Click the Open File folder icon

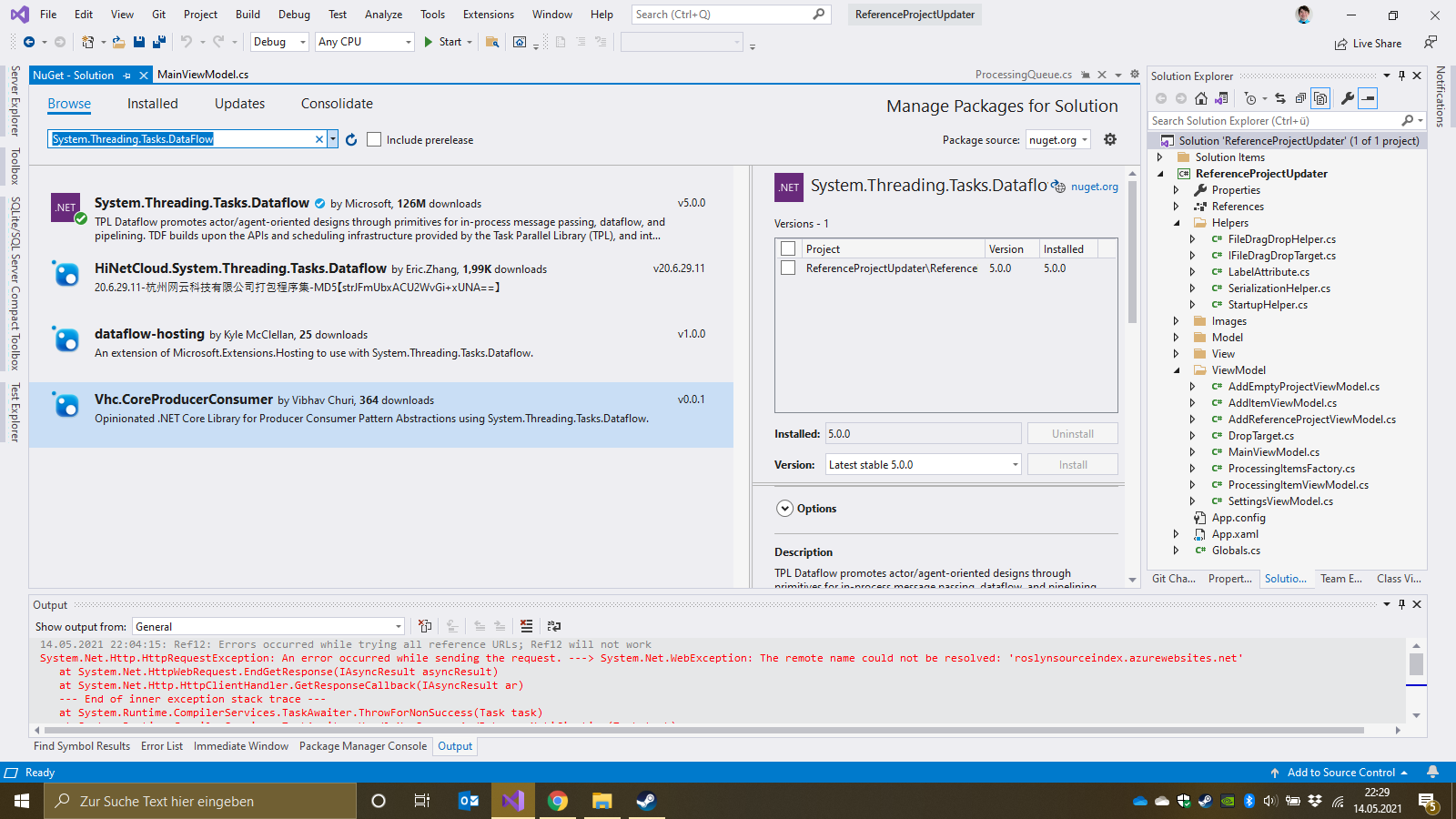click(x=118, y=42)
